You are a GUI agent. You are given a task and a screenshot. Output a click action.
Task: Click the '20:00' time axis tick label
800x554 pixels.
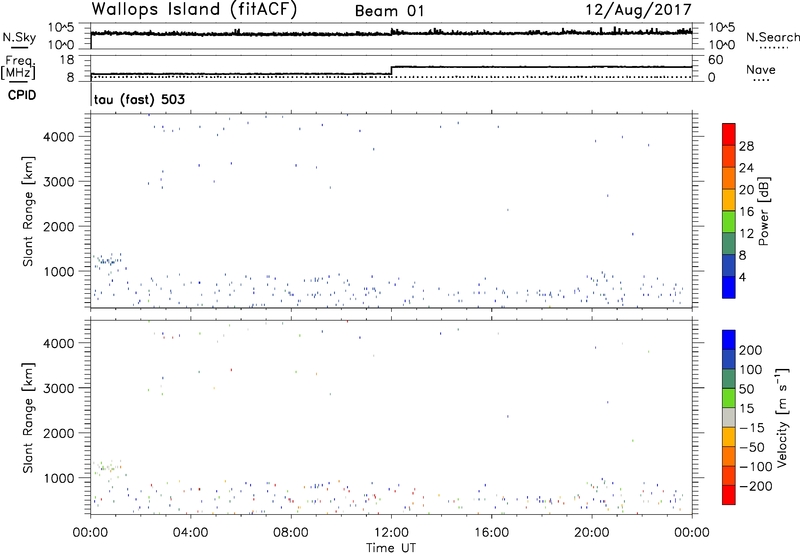(x=592, y=533)
